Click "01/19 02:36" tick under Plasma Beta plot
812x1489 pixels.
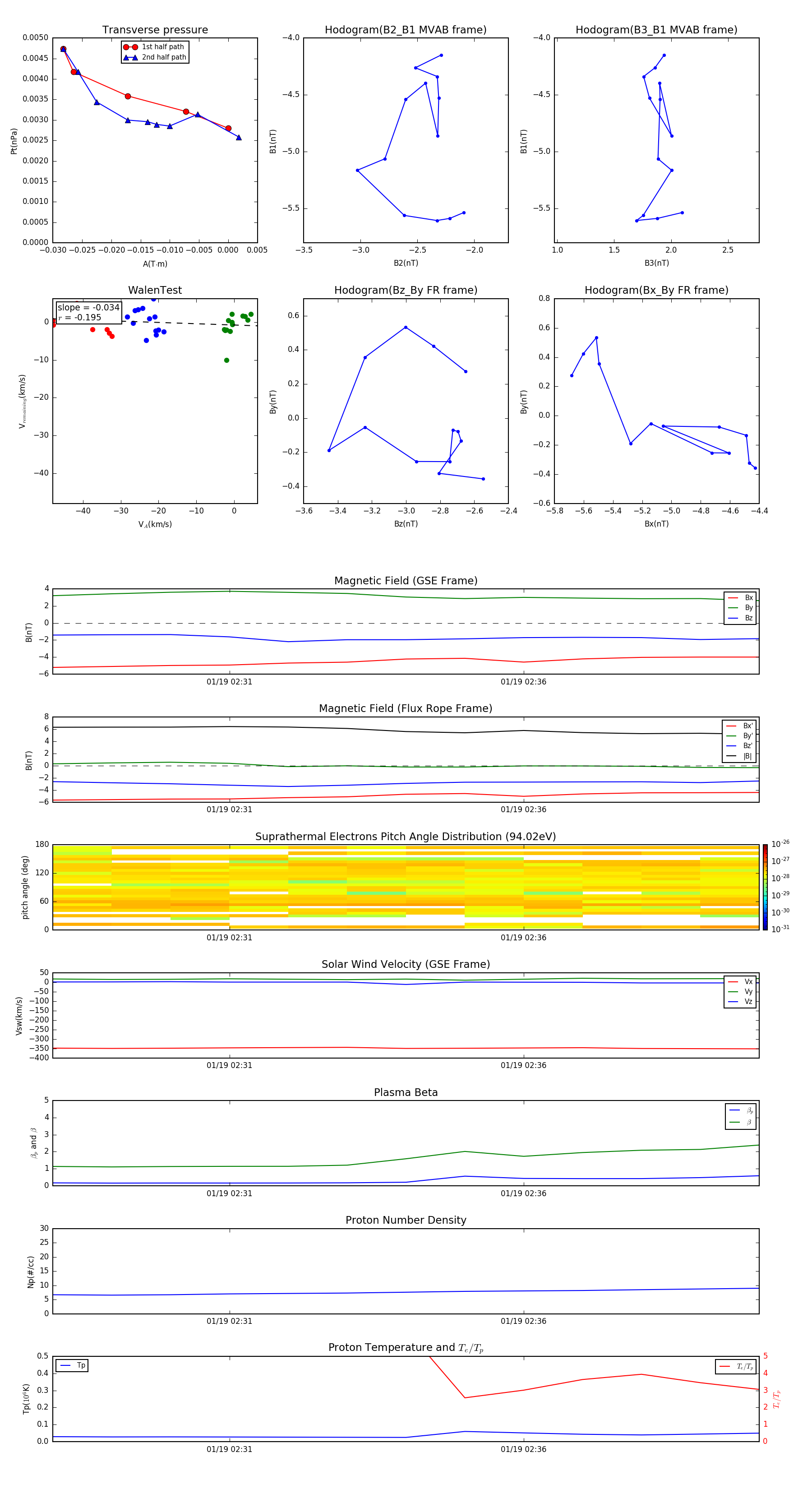(x=524, y=1193)
